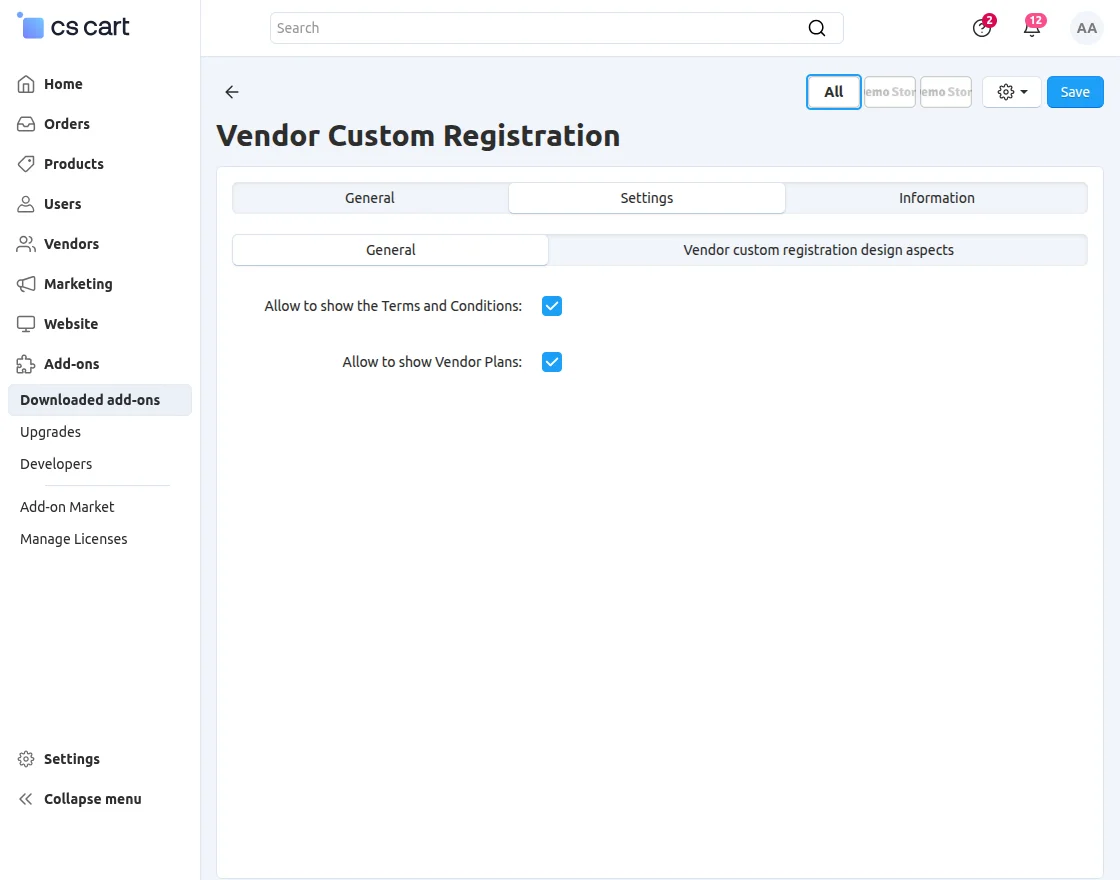Screen dimensions: 1120x880
Task: Click the Vendor Custom Registration heading
Action: point(419,136)
